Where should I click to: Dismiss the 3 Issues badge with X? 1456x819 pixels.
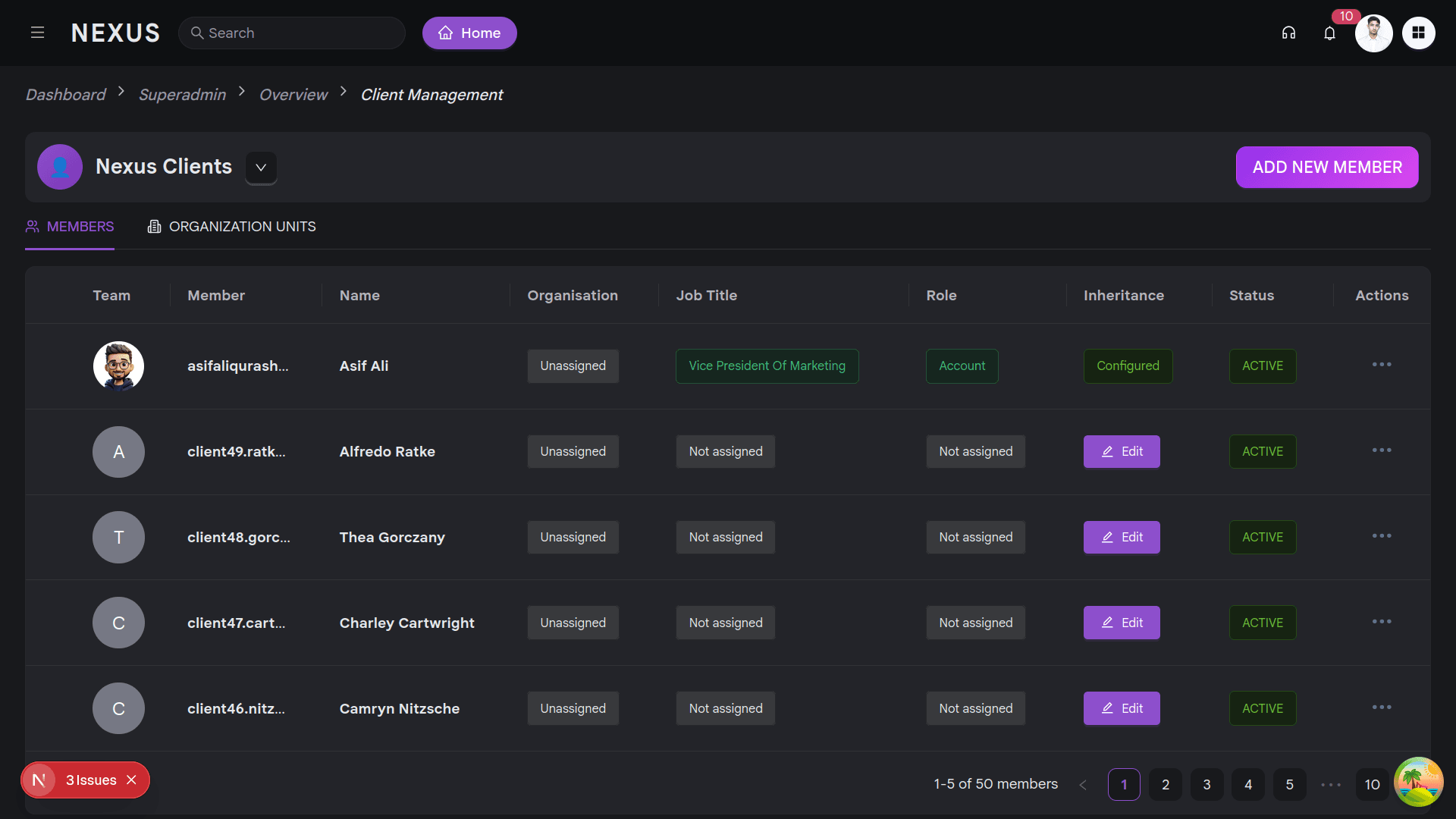tap(131, 780)
